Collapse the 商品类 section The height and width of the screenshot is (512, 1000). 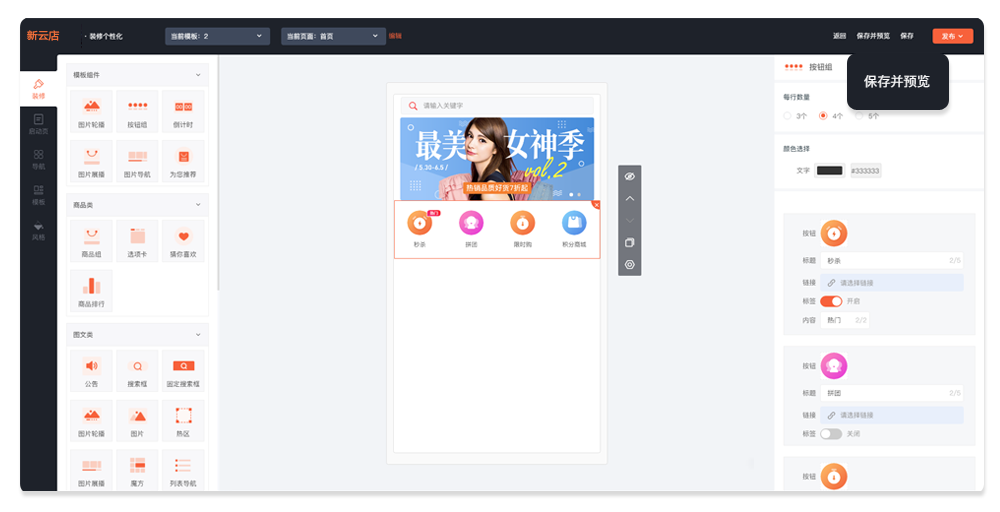[x=198, y=205]
